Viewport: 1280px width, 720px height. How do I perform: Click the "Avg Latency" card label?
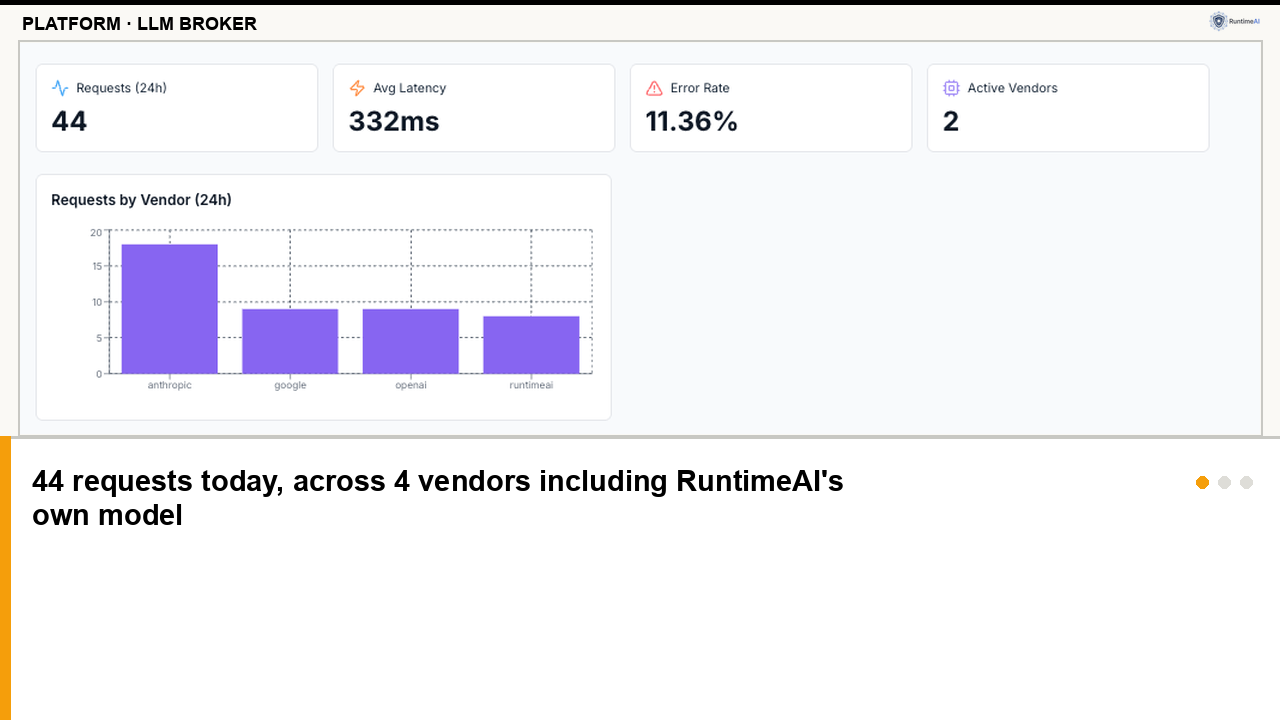(x=409, y=88)
